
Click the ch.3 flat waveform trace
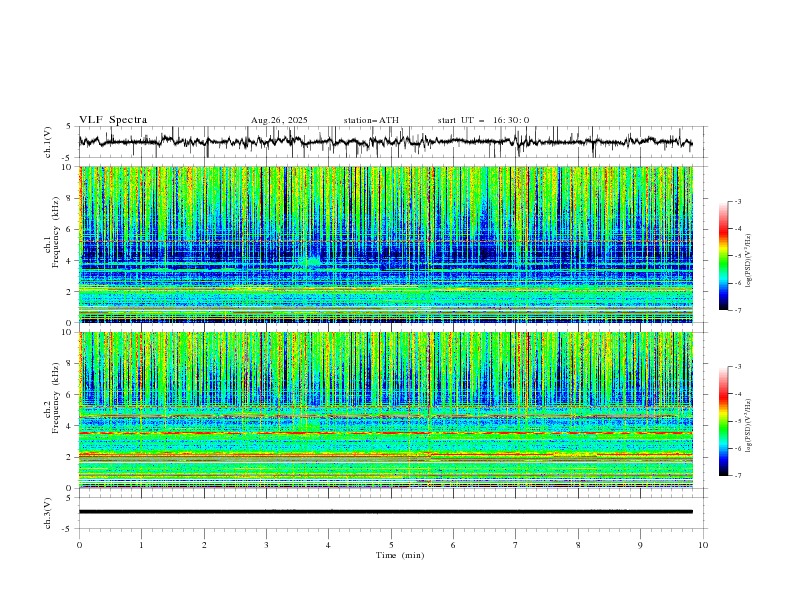coord(386,512)
